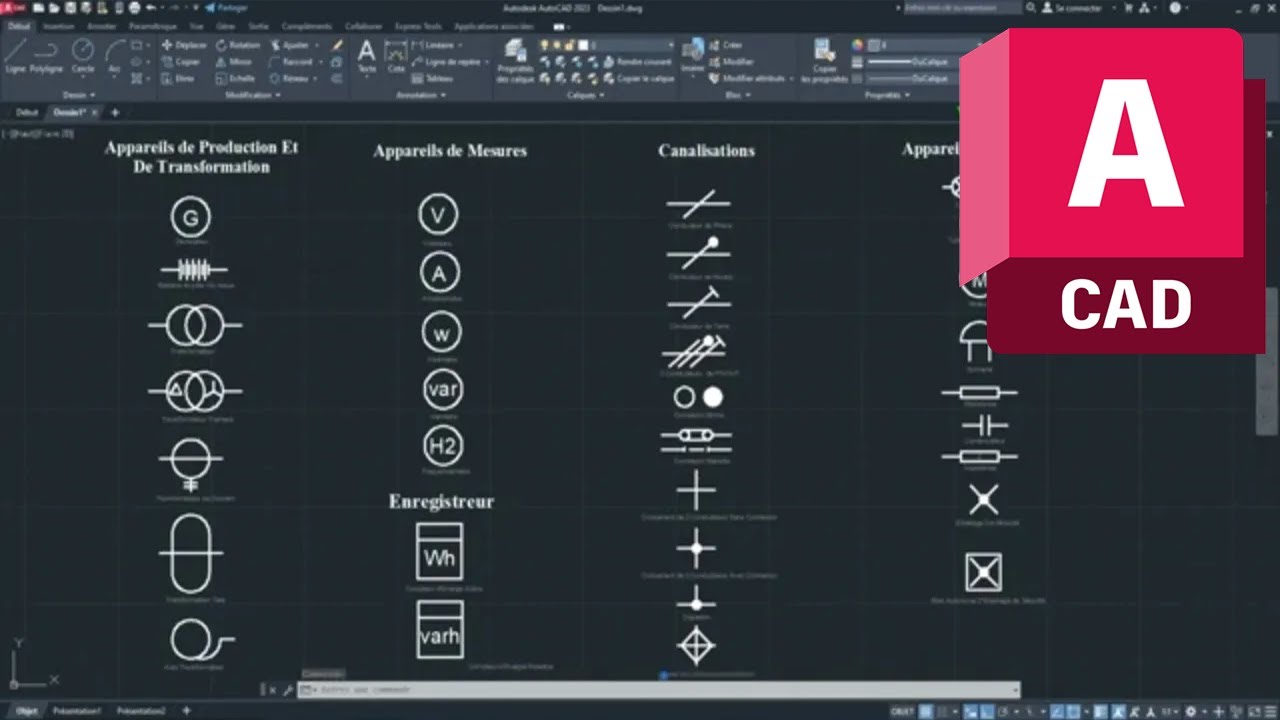Add a new drawing tab with plus button

[115, 112]
